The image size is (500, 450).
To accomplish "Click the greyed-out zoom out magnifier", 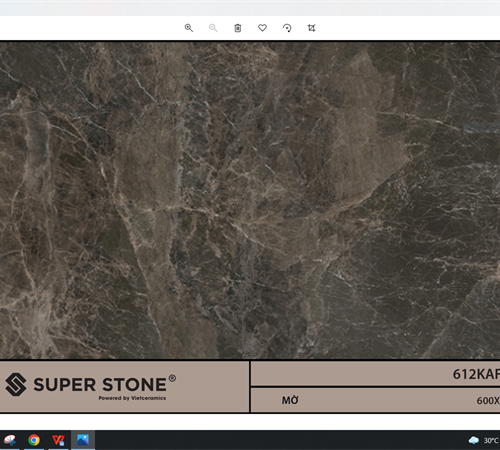I will [x=213, y=28].
